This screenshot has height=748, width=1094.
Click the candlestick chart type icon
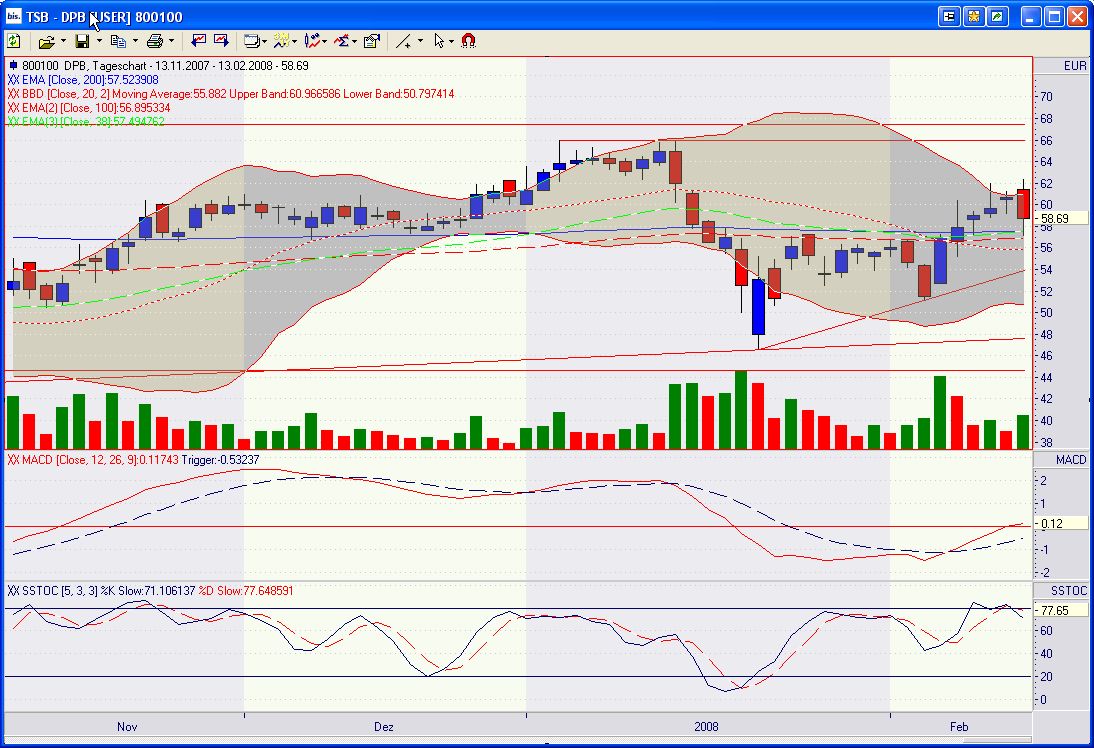(311, 41)
